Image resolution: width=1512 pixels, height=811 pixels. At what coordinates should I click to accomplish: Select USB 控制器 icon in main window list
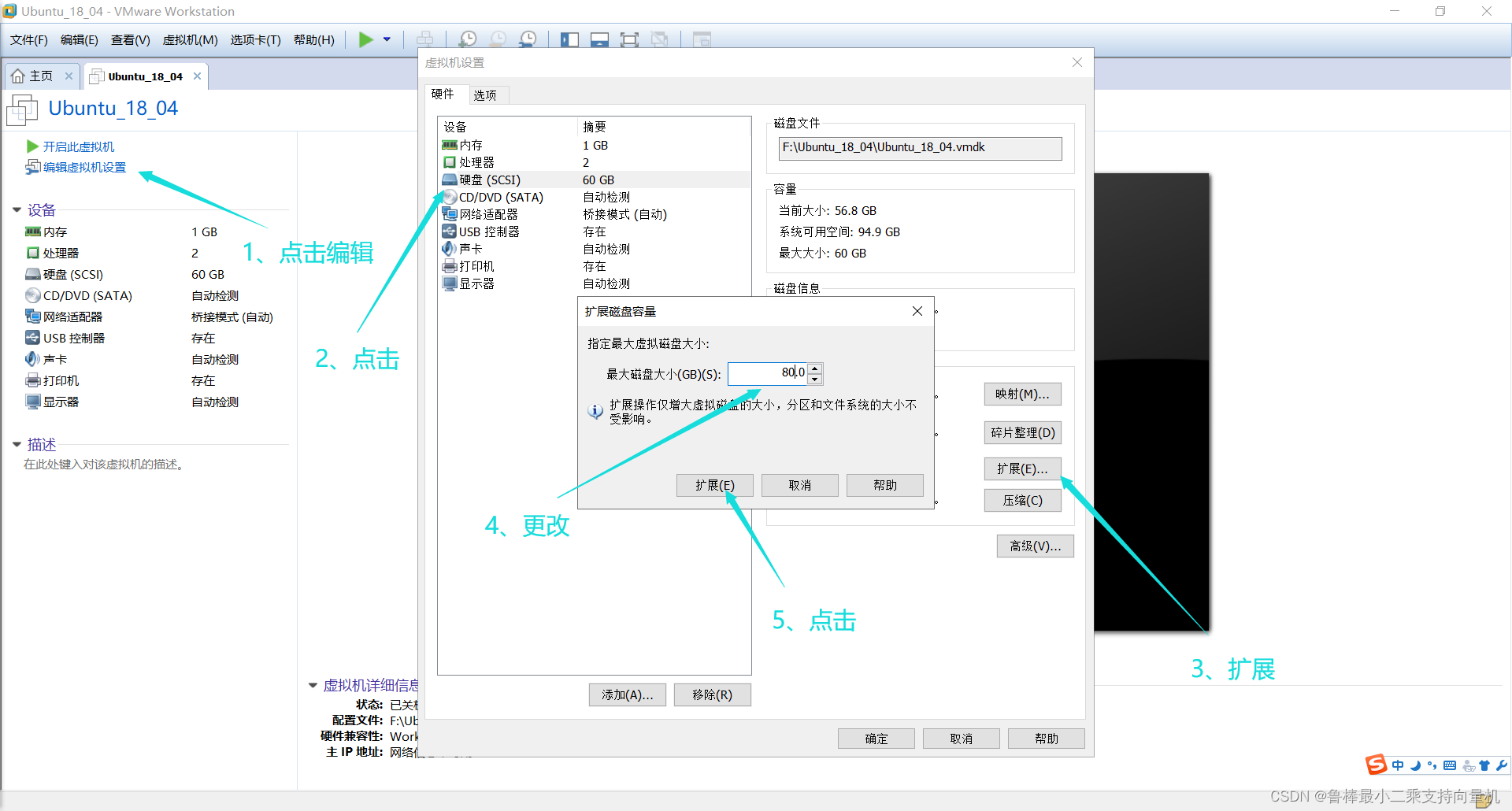(x=32, y=338)
